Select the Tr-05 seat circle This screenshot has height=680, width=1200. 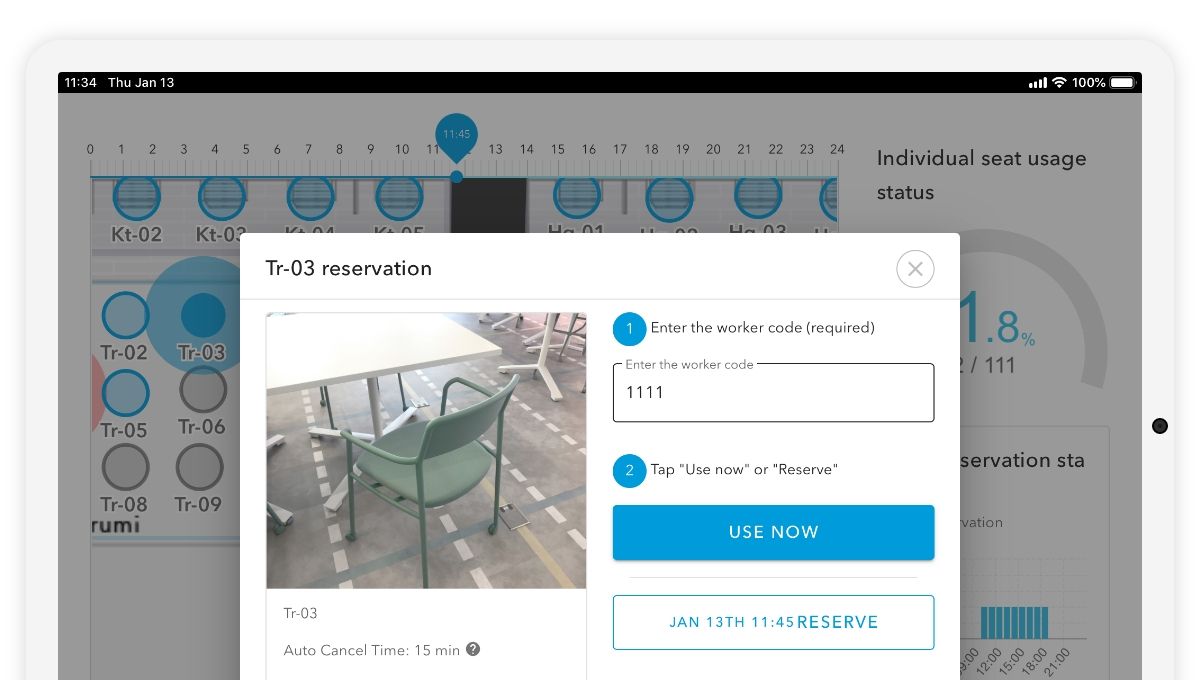point(125,392)
